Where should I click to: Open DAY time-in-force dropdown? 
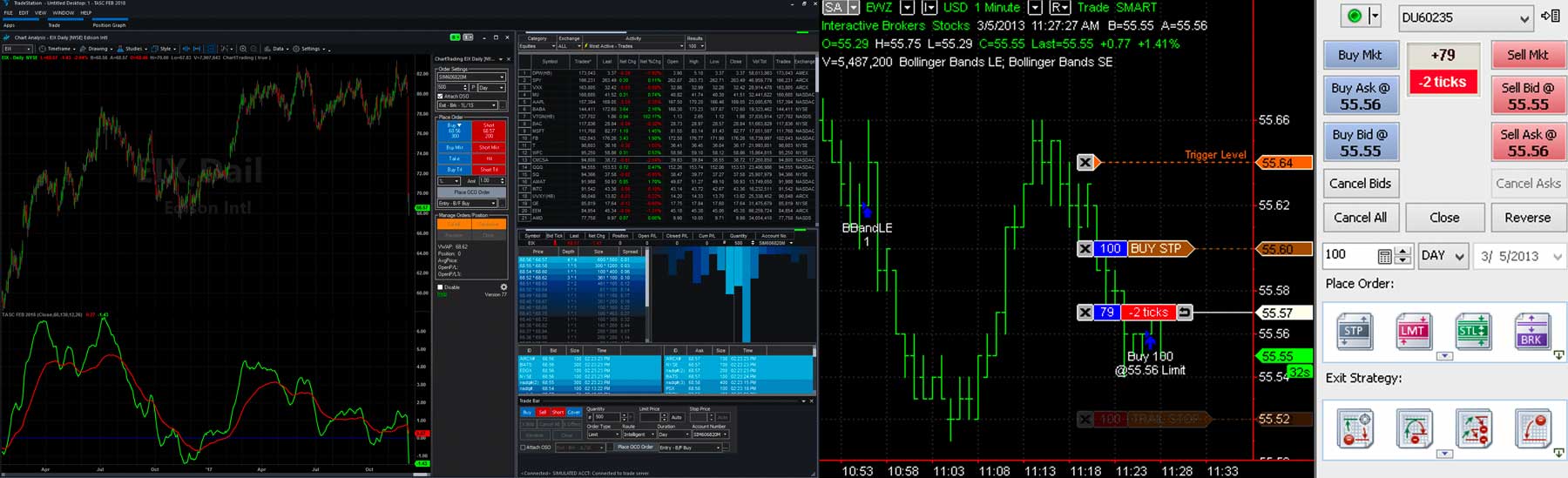[x=1443, y=256]
